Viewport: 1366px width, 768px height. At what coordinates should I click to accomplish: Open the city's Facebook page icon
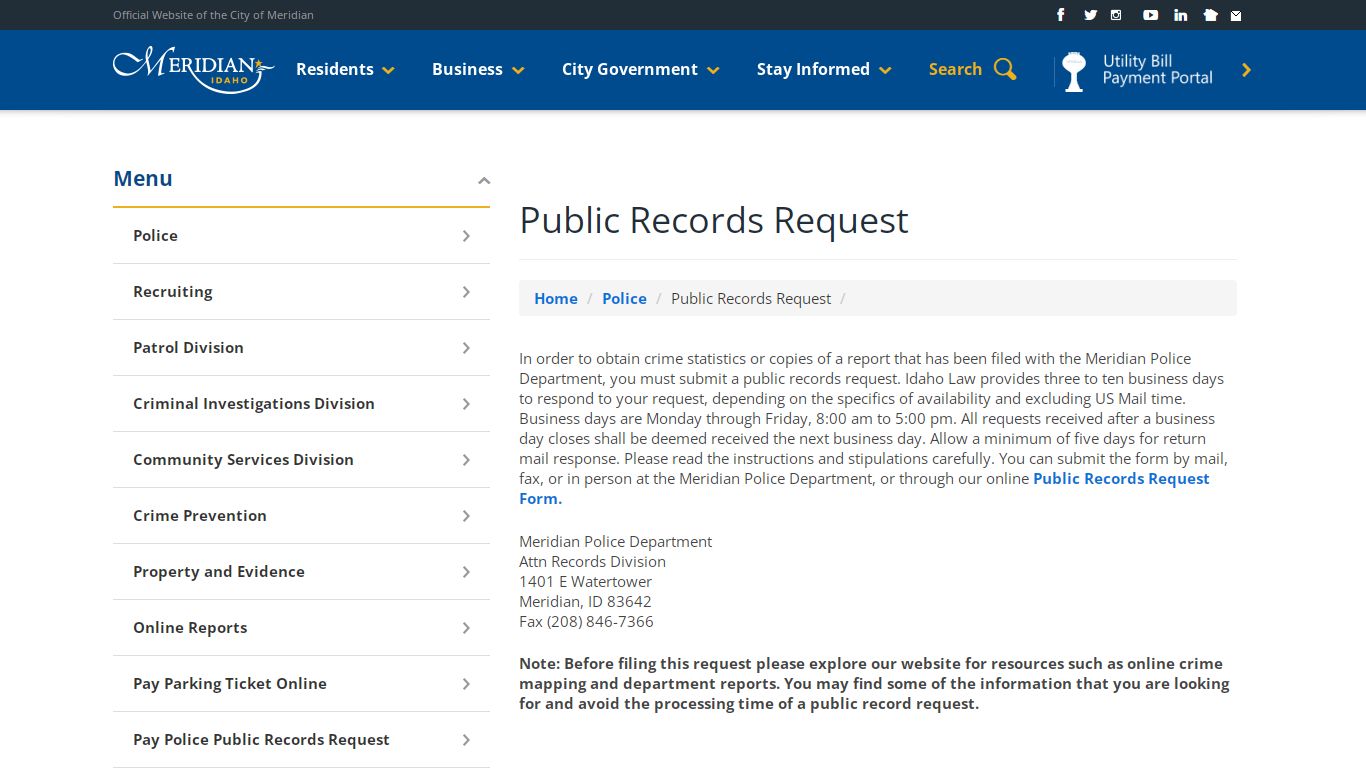[1061, 15]
